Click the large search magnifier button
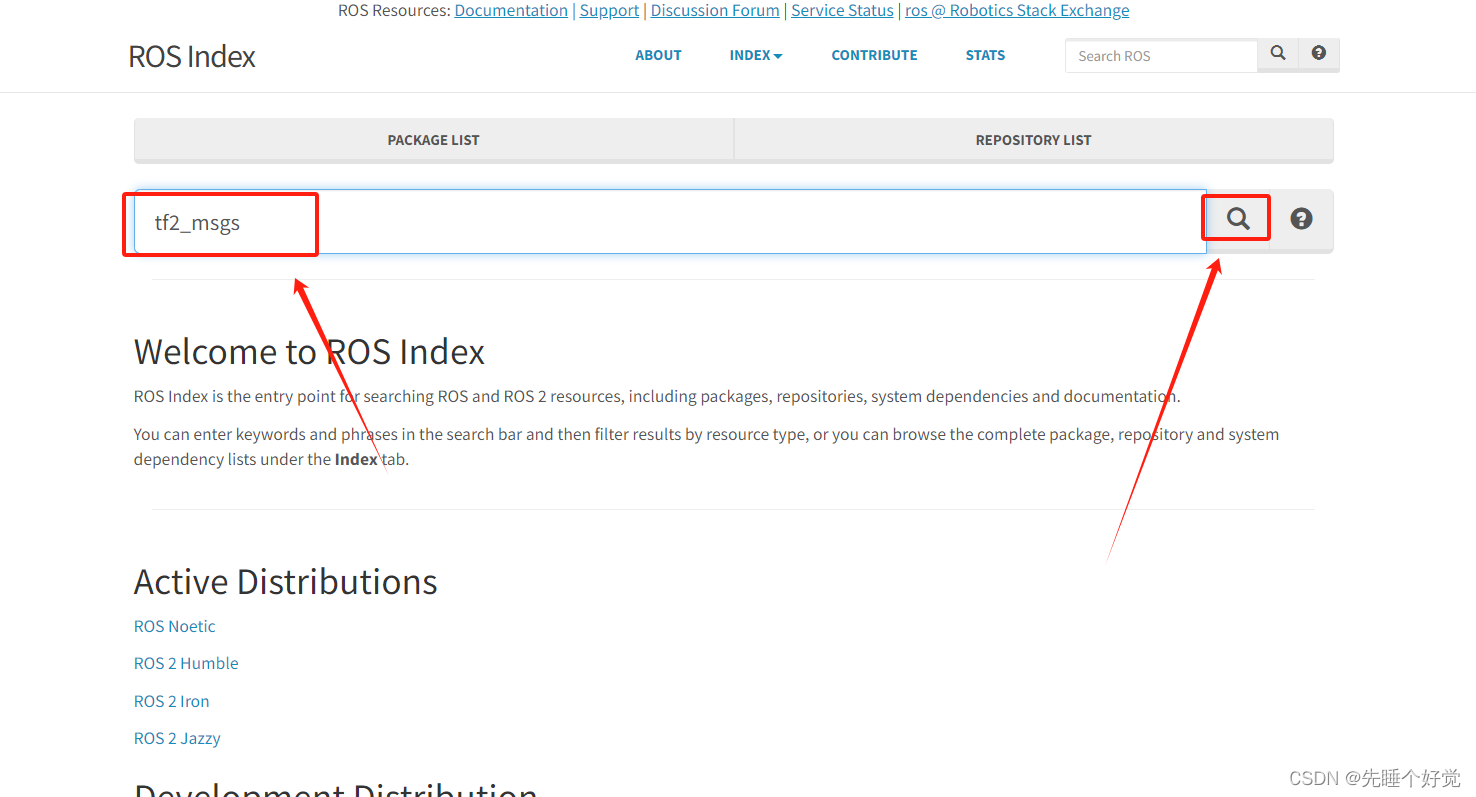1476x797 pixels. (1238, 219)
